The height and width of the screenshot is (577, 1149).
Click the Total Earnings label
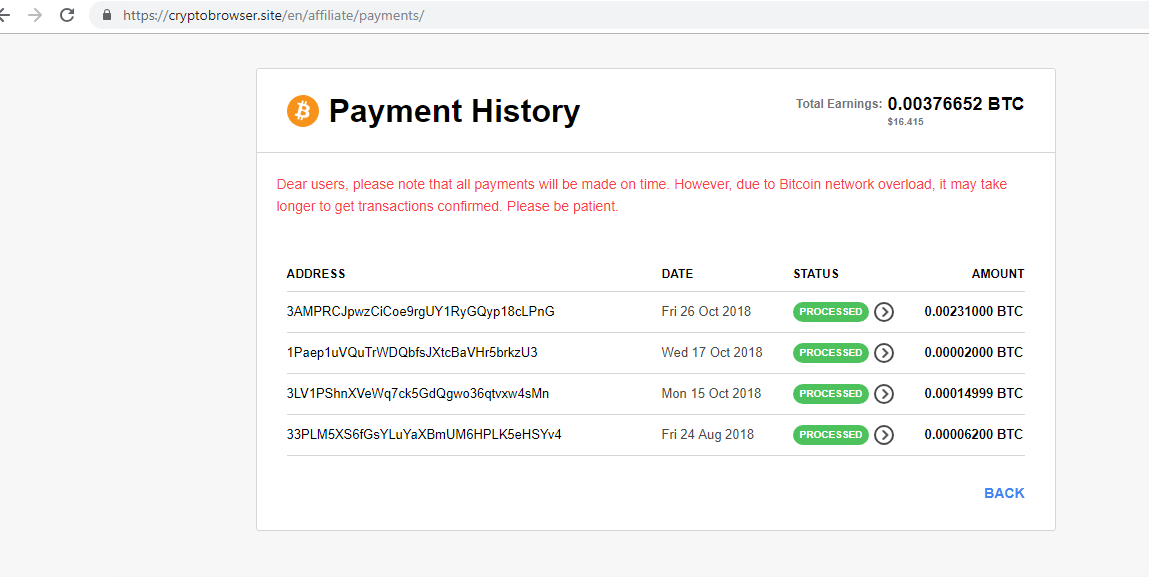tap(839, 104)
